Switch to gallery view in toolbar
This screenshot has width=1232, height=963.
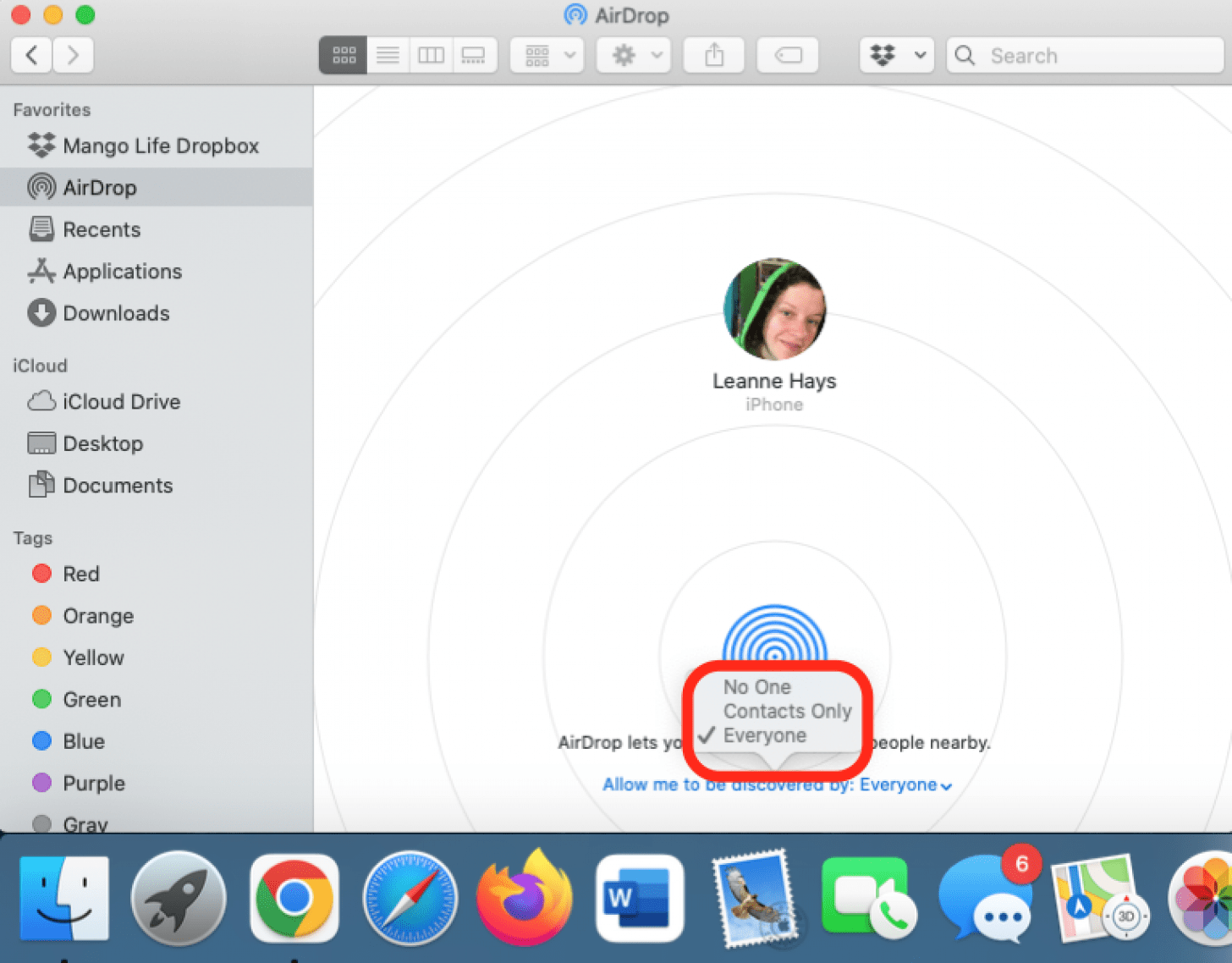click(474, 56)
